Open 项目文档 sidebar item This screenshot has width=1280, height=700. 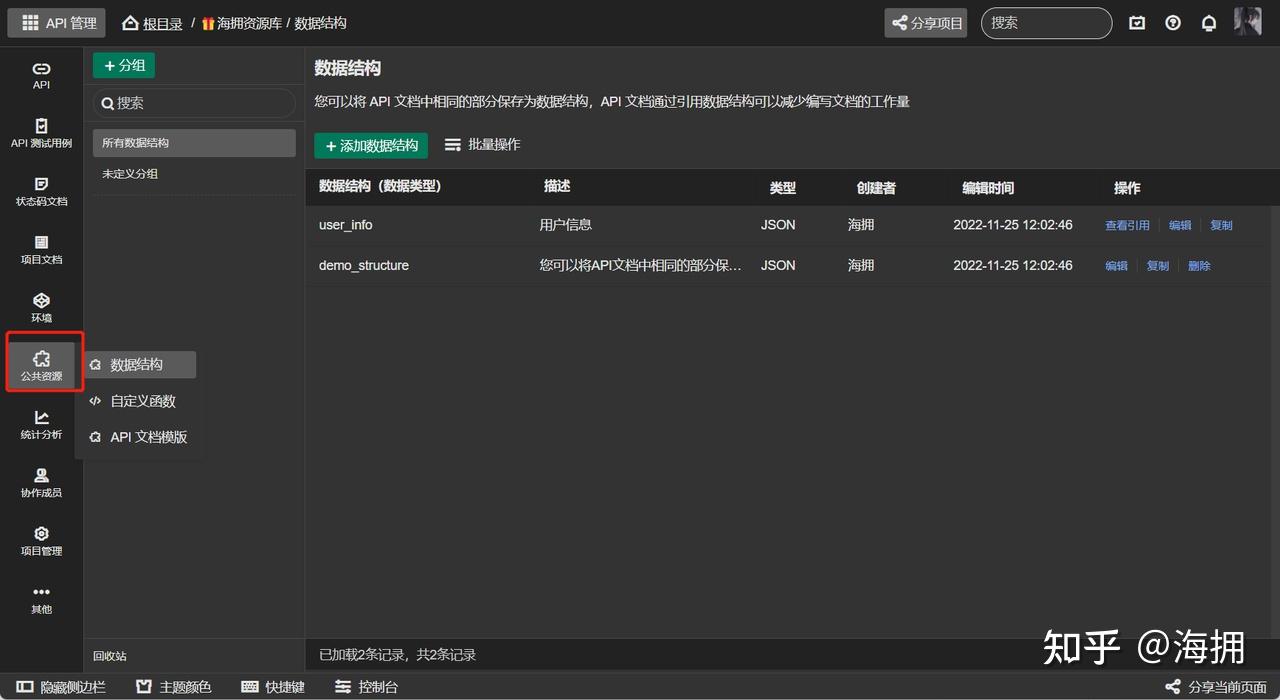(41, 250)
